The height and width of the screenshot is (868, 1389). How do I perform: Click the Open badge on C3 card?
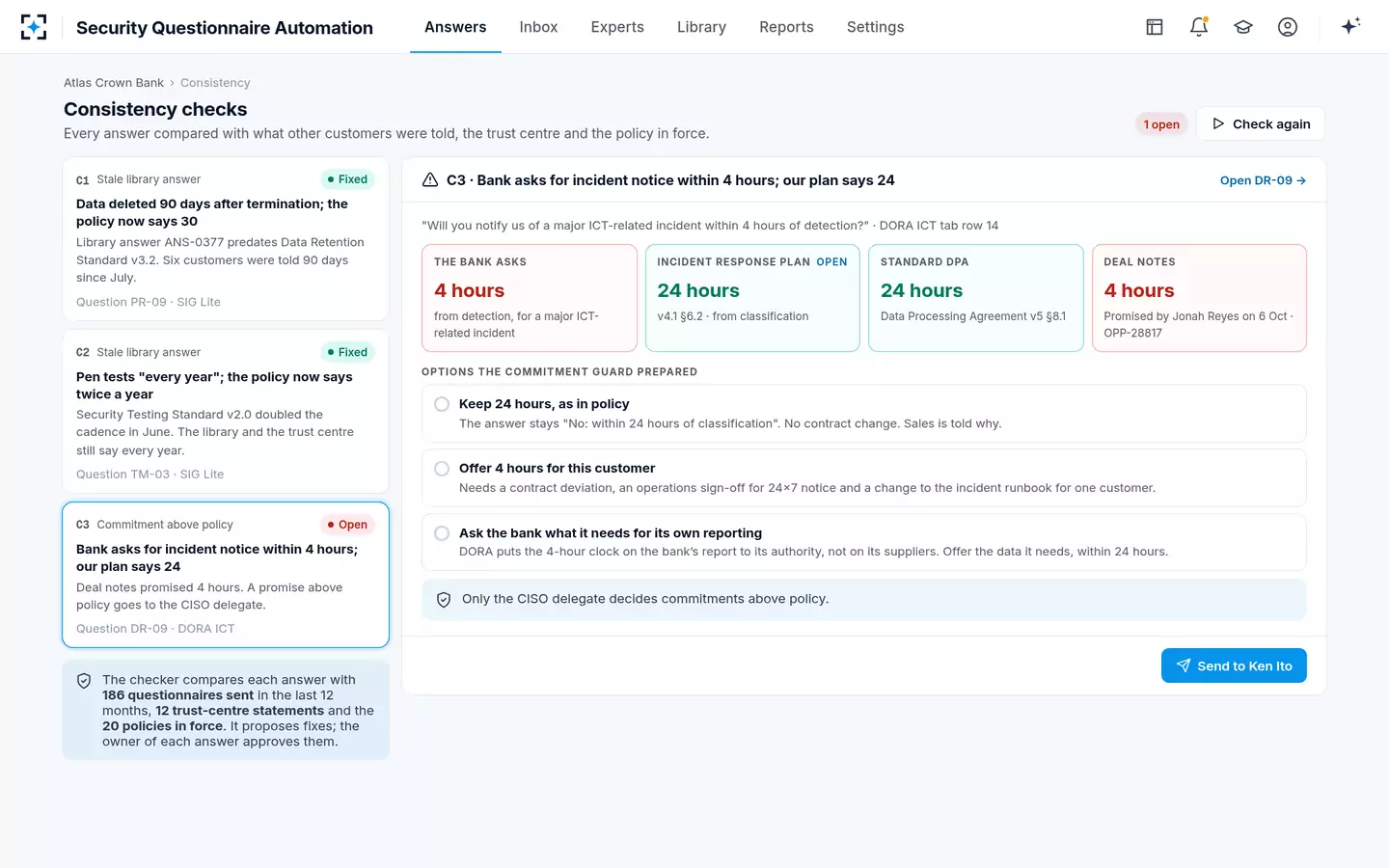(347, 525)
